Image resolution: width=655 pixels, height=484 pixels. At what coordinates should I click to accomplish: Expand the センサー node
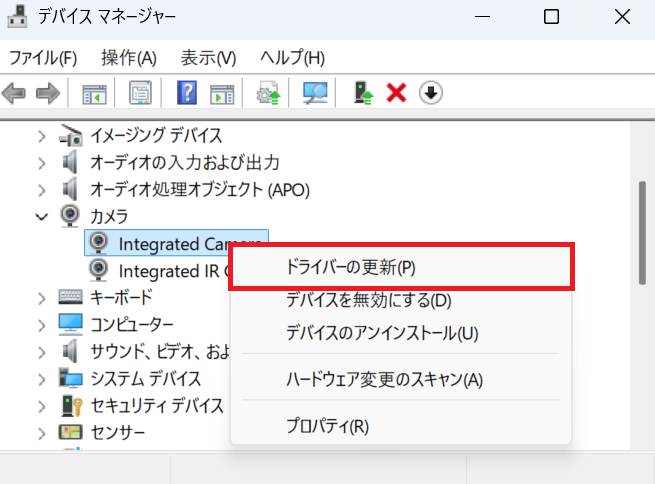(41, 433)
